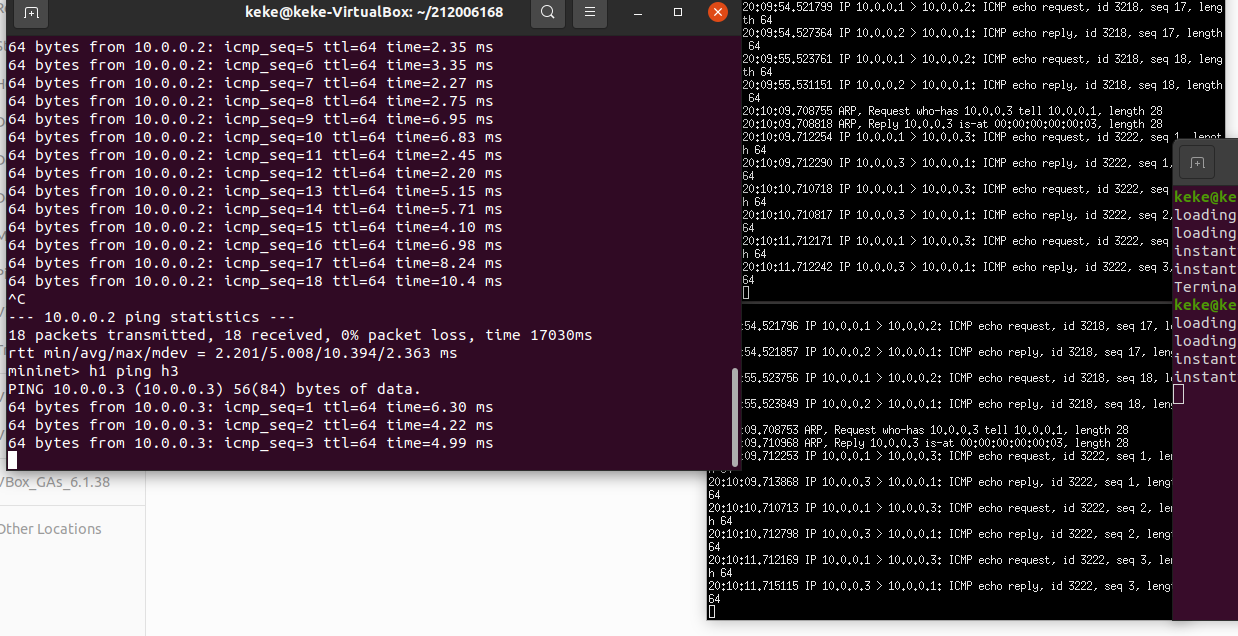Click the ^C interrupt line
Image resolution: width=1238 pixels, height=636 pixels.
(x=16, y=299)
